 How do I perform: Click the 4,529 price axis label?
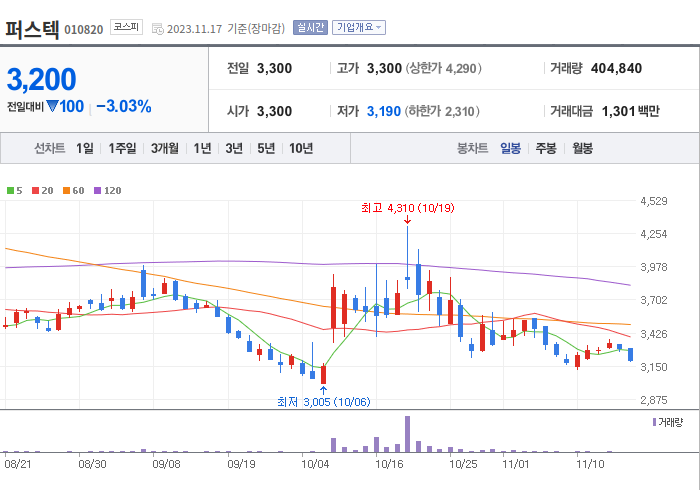click(x=654, y=201)
